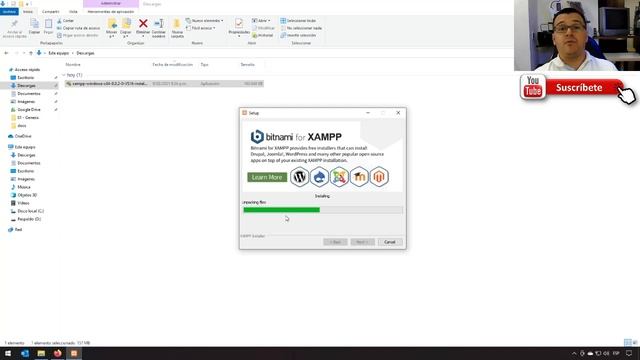The height and width of the screenshot is (360, 640).
Task: Open the Abrir dropdown in the ribbon
Action: tap(261, 20)
